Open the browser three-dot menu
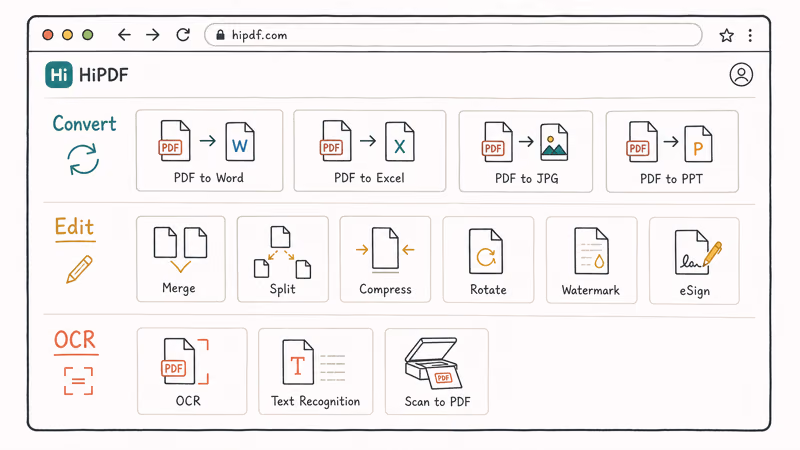Screen dimensions: 800x450 (750, 35)
